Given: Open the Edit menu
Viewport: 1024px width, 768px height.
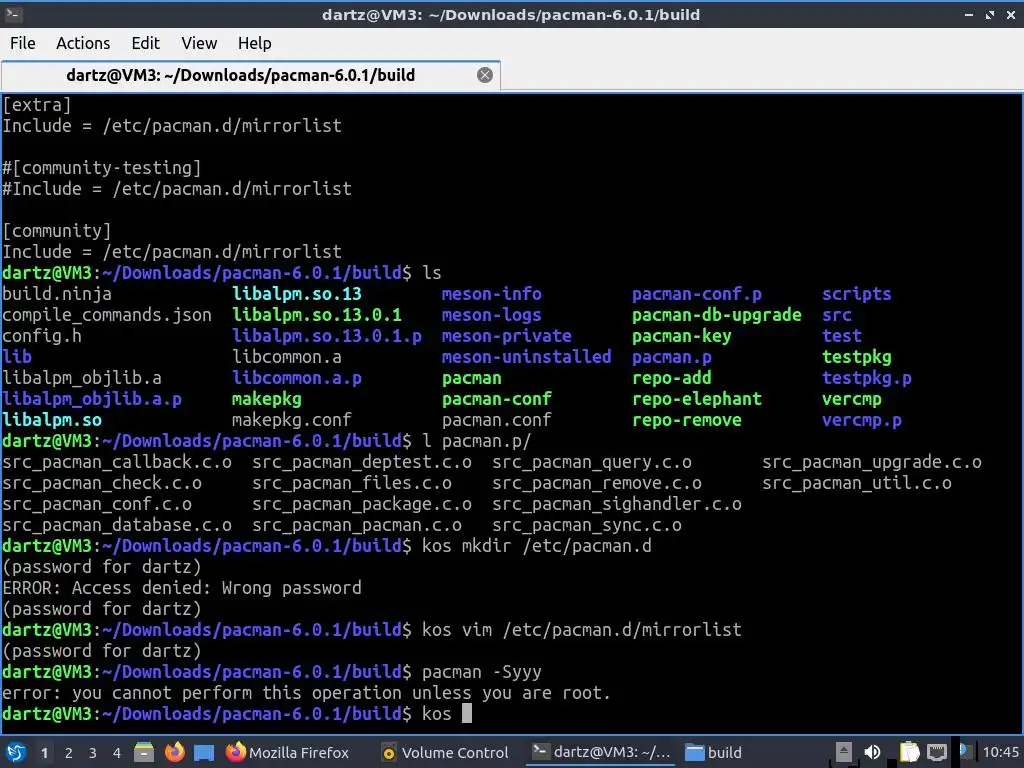Looking at the screenshot, I should pyautogui.click(x=145, y=43).
